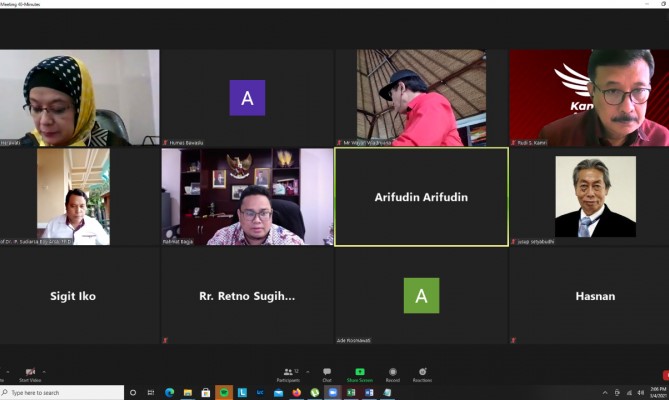Click the green Share Screen icon
Image resolution: width=669 pixels, height=400 pixels.
(359, 372)
